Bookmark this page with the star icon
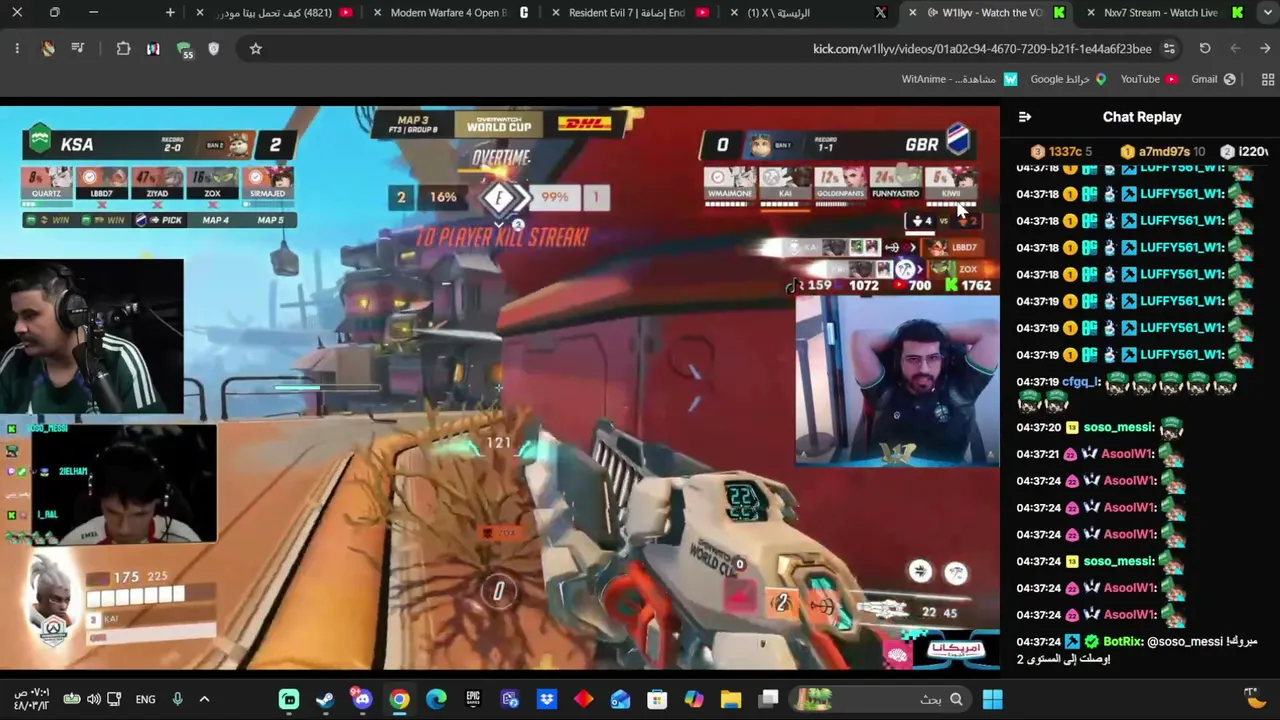Image resolution: width=1280 pixels, height=720 pixels. click(x=255, y=48)
